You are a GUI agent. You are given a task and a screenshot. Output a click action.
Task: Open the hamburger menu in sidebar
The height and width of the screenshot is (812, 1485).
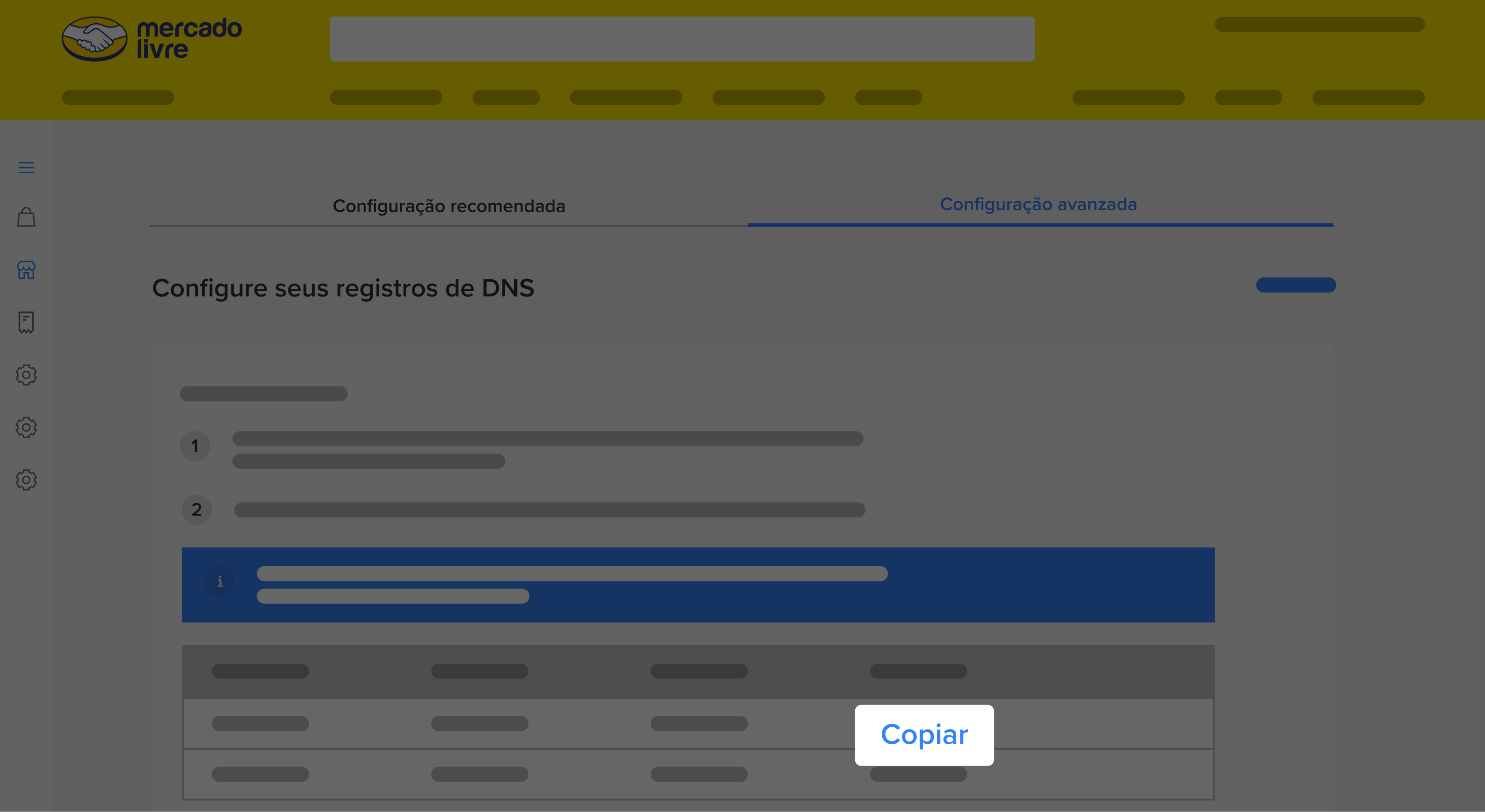26,168
